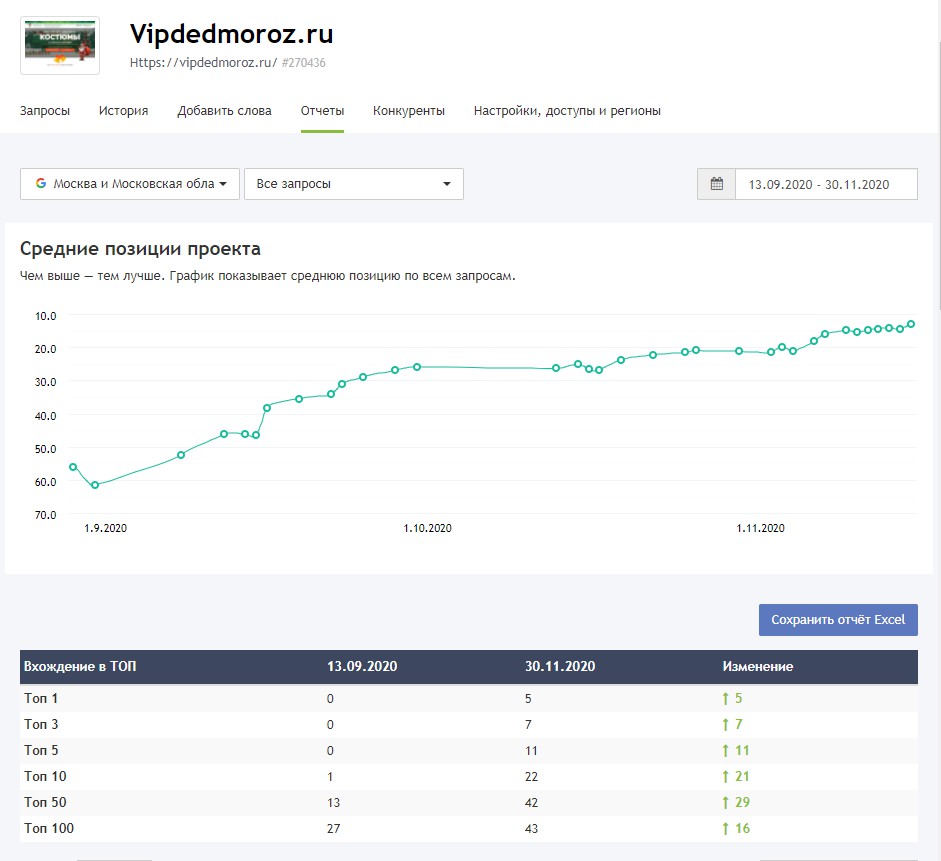Image resolution: width=941 pixels, height=861 pixels.
Task: Select the Топ 1 row label
Action: 41,698
